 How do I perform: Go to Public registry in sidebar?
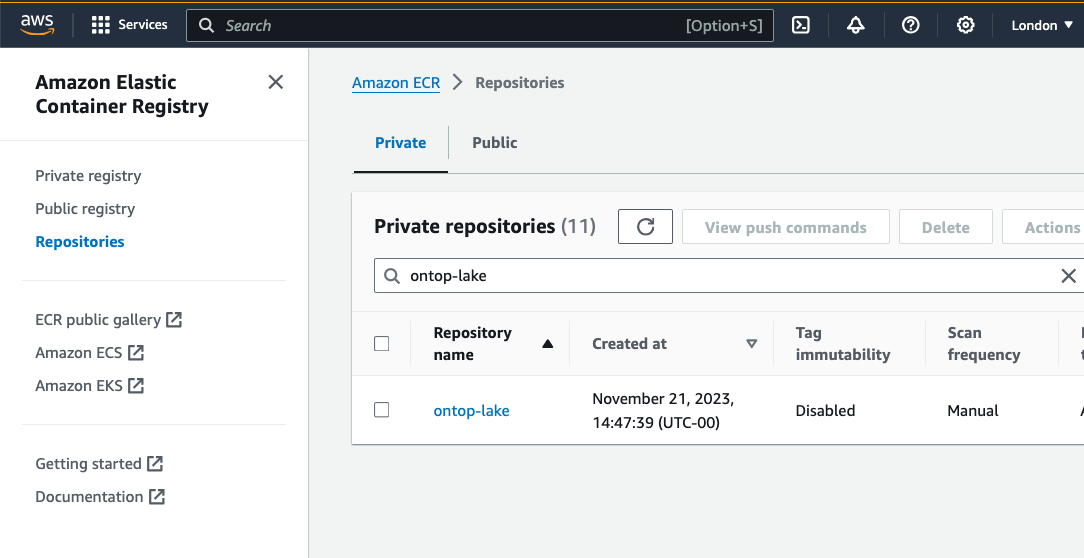[85, 209]
